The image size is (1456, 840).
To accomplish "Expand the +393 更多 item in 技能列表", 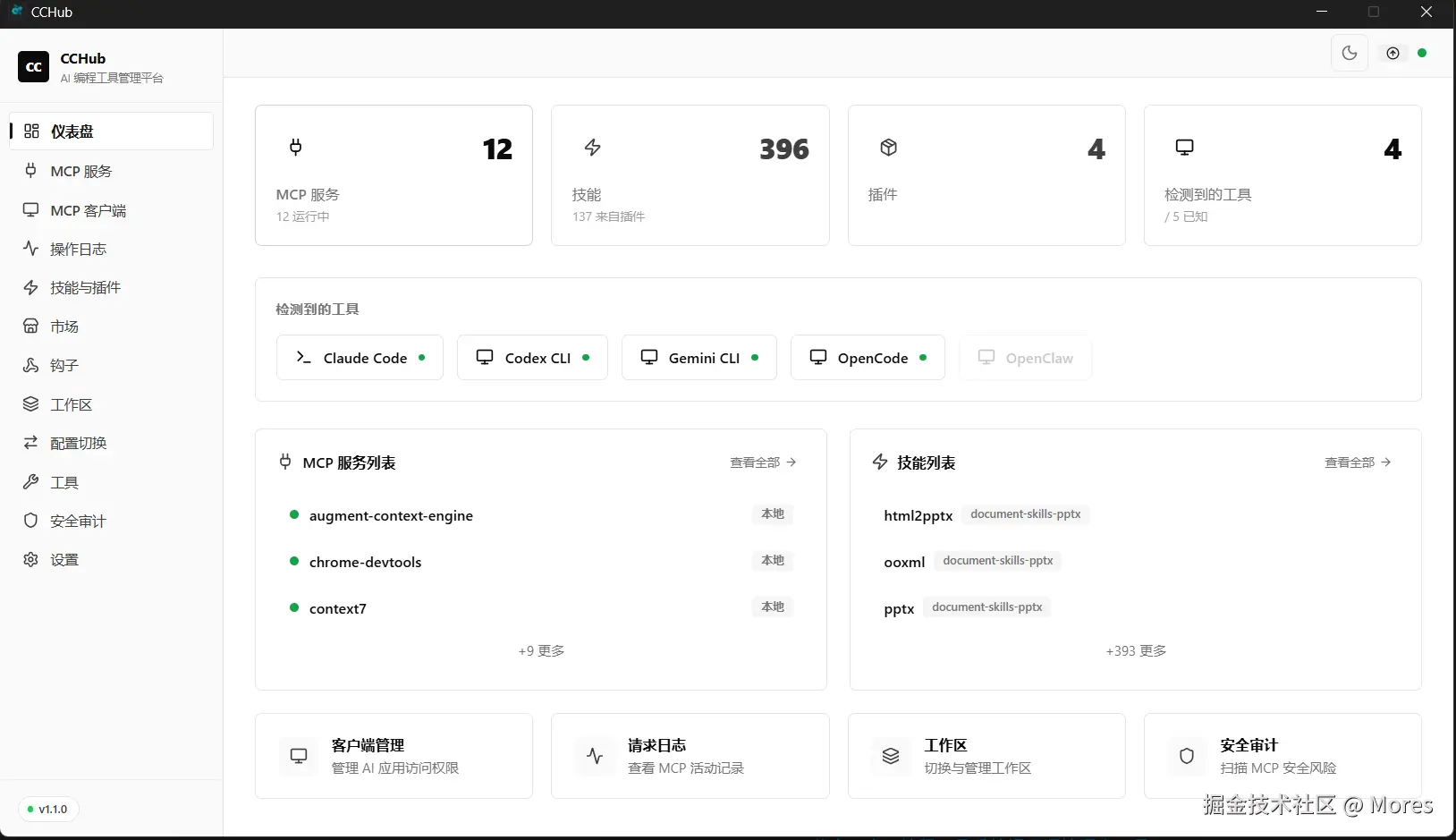I will click(x=1135, y=651).
